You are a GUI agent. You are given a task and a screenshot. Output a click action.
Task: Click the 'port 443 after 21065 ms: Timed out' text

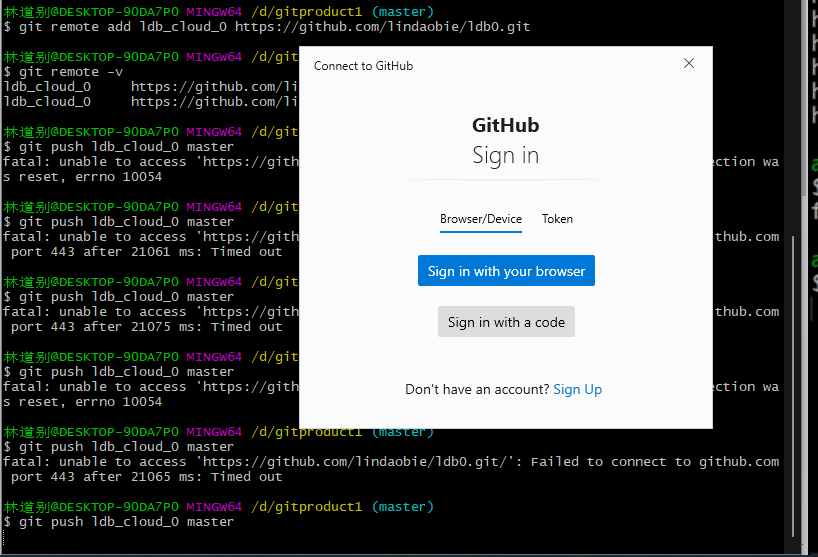tap(147, 477)
